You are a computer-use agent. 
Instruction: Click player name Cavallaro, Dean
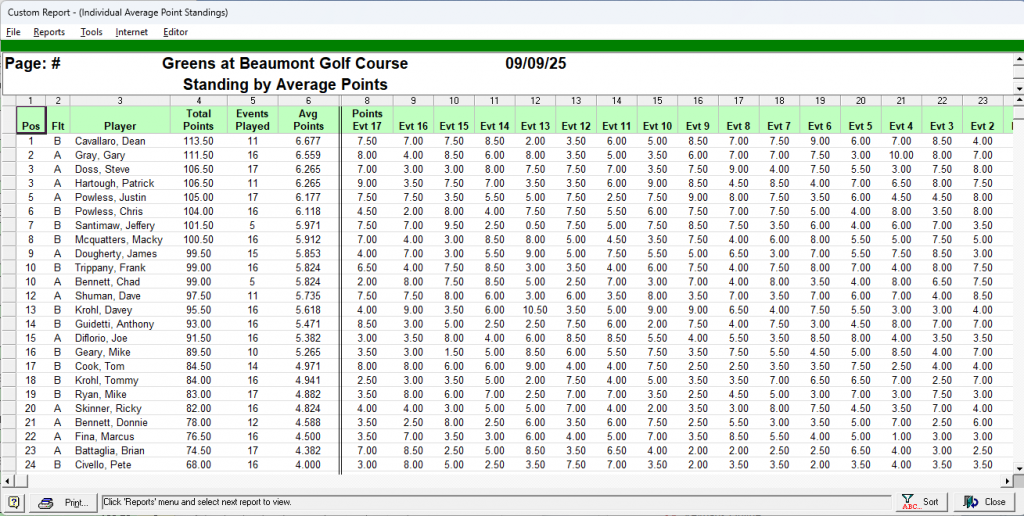(110, 141)
